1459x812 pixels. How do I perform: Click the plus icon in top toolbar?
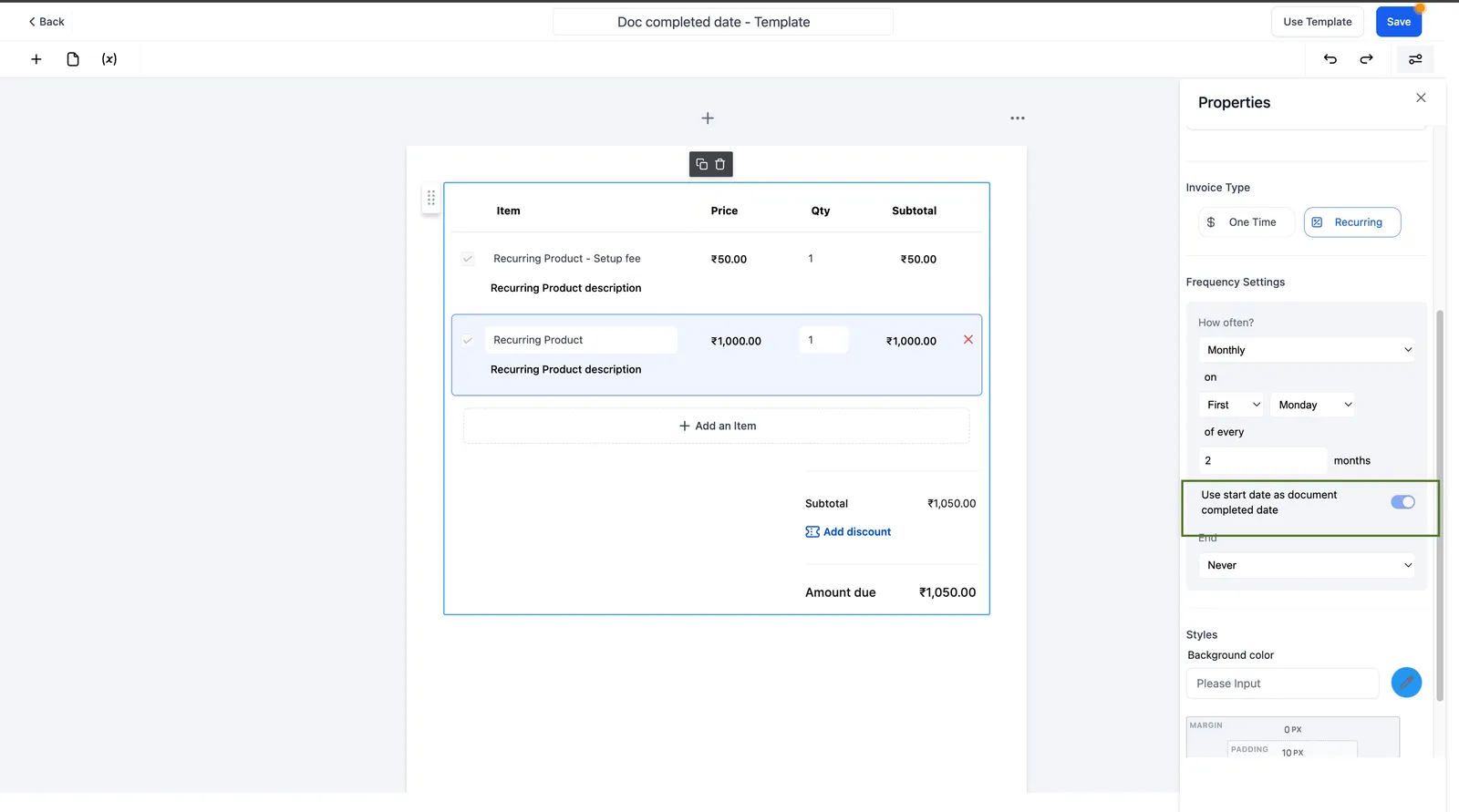[x=36, y=59]
